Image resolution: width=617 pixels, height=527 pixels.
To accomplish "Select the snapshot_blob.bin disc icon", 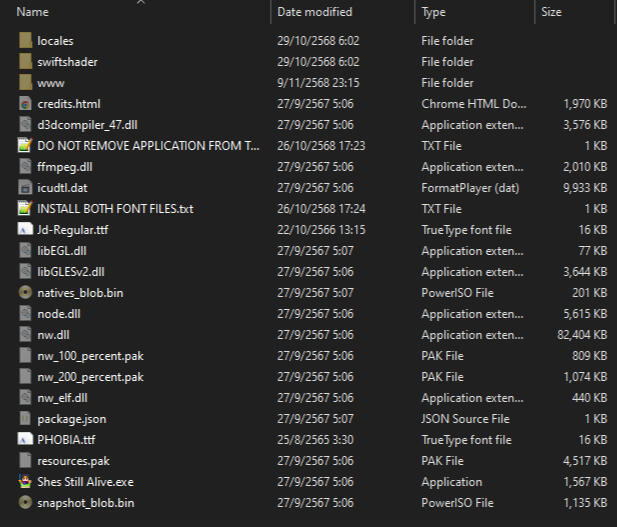I will coord(25,503).
